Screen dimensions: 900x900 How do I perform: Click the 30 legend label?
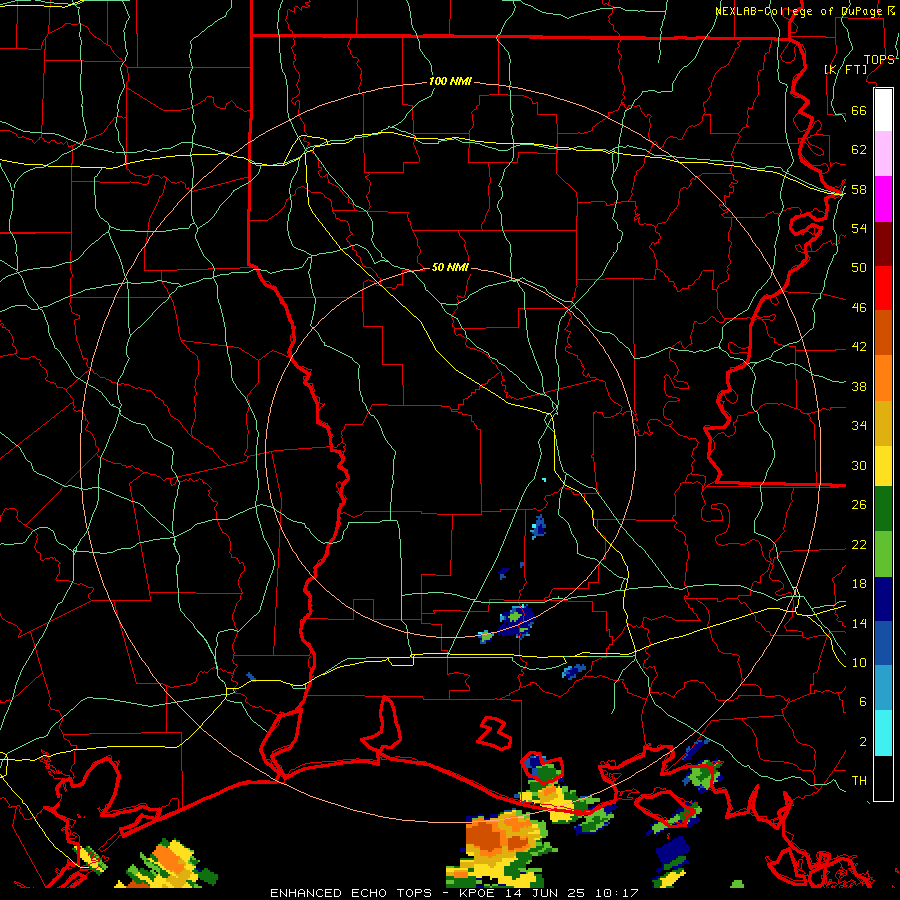(x=859, y=465)
